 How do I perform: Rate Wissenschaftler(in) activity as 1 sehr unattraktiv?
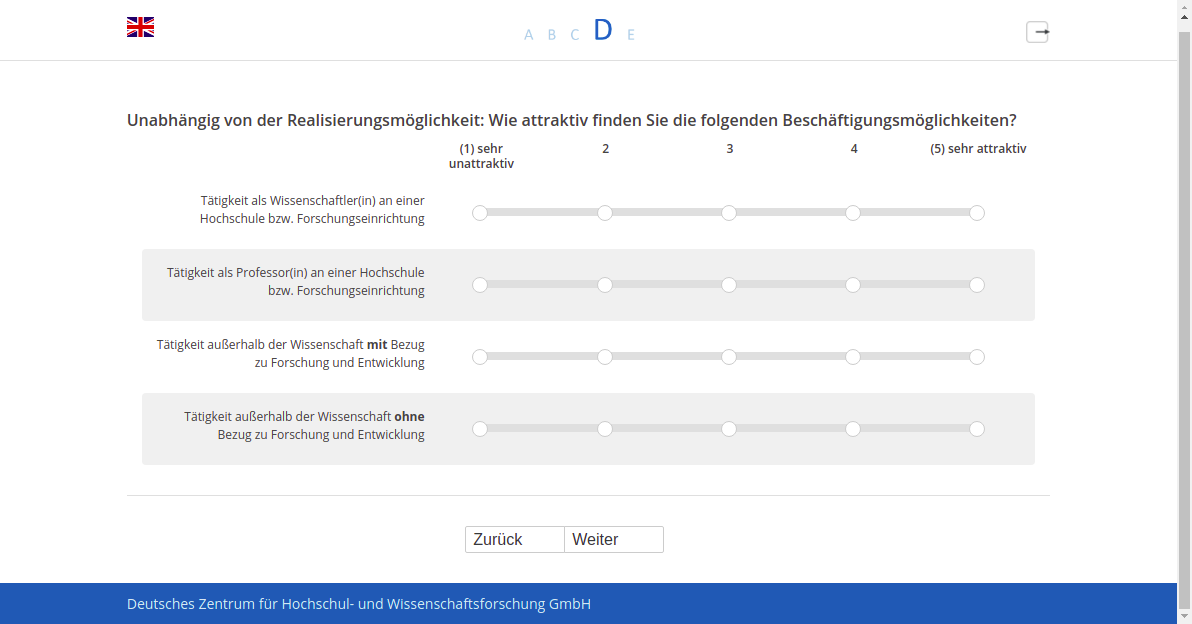point(480,213)
